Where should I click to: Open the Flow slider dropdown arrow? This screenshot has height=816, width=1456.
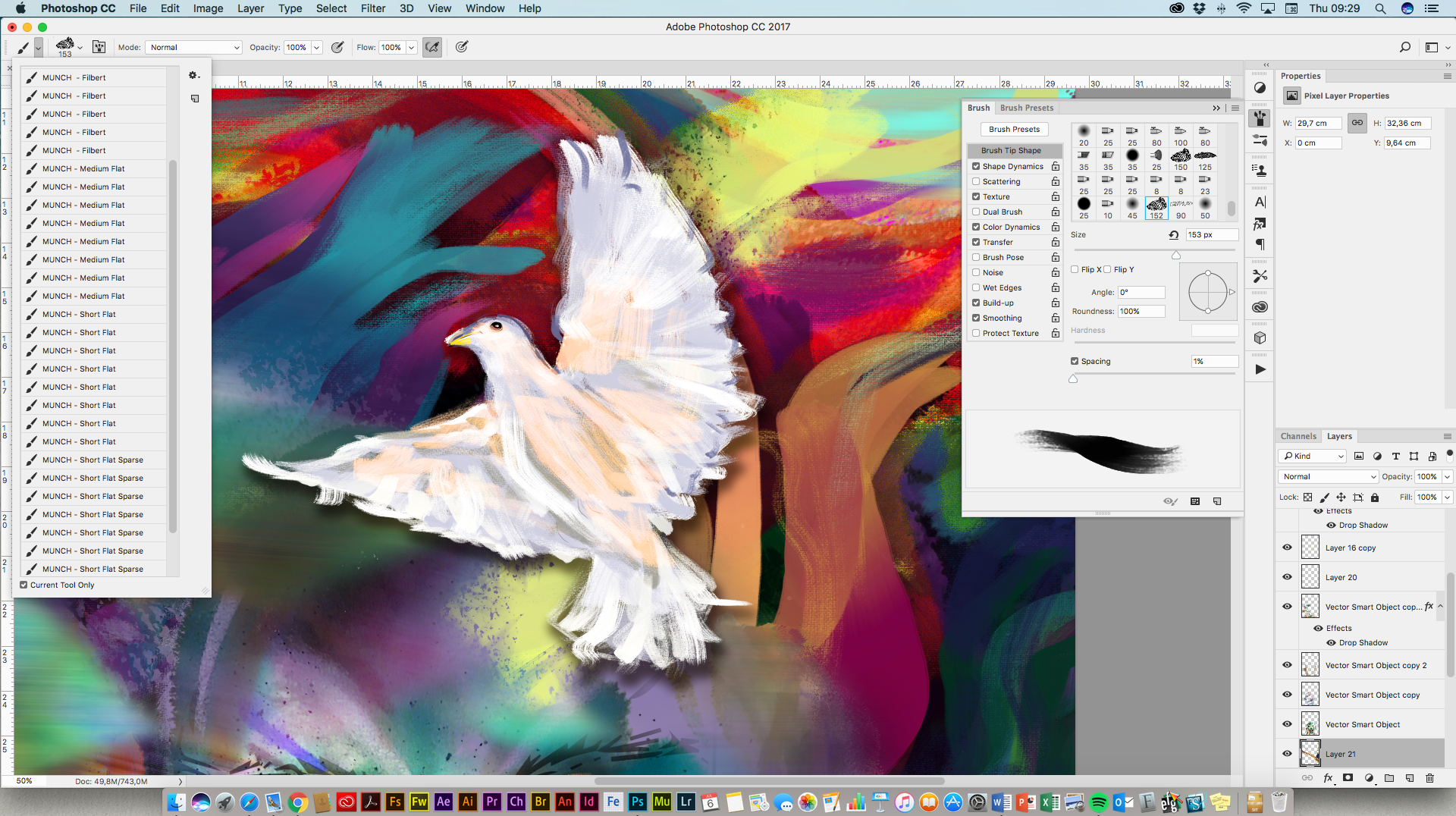411,47
